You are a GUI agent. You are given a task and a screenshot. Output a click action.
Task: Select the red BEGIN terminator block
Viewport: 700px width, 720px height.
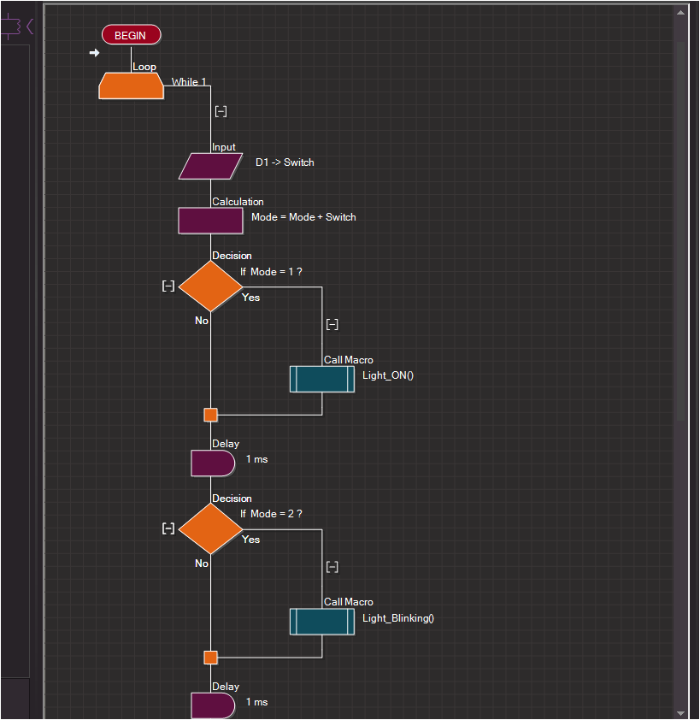coord(131,35)
